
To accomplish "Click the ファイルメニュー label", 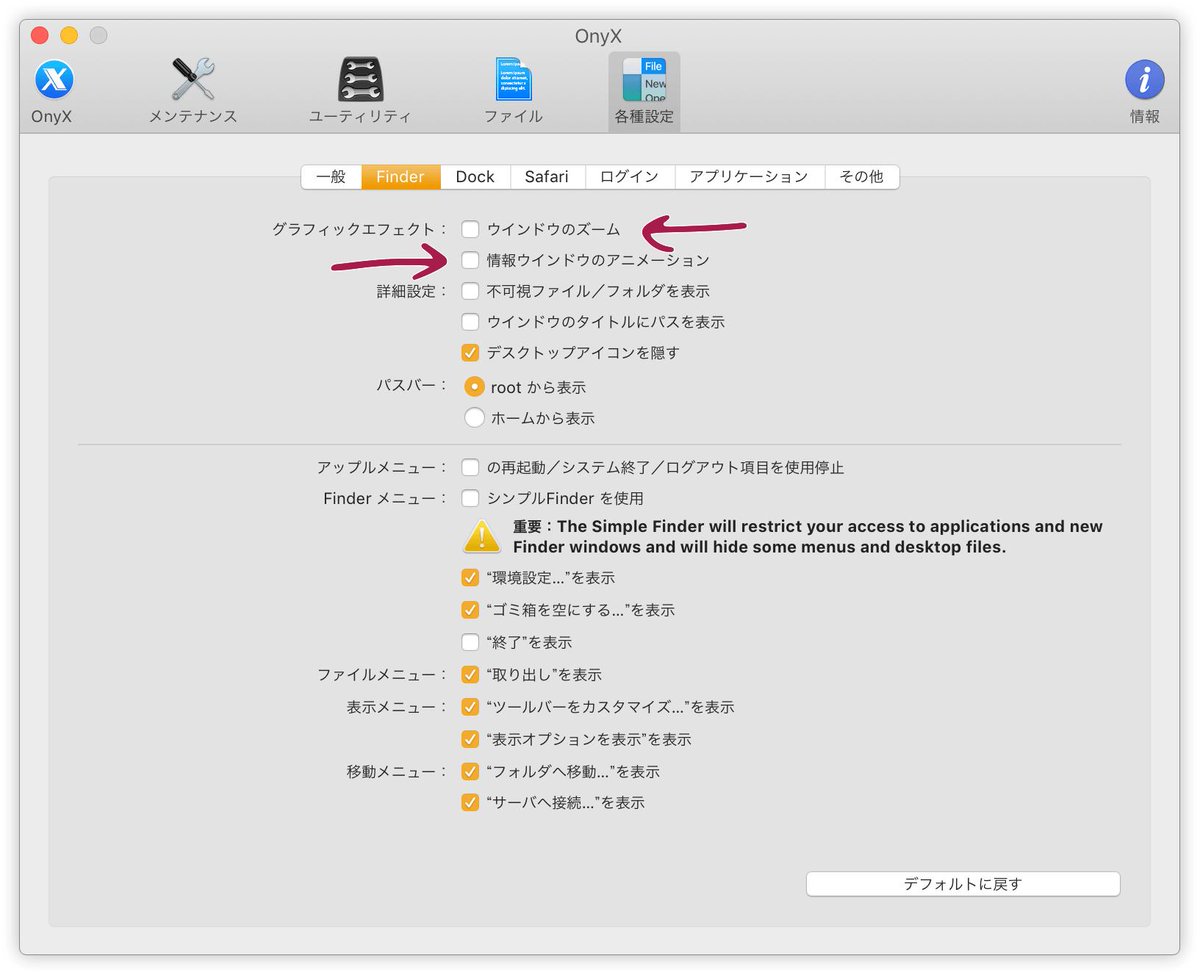I will point(382,675).
